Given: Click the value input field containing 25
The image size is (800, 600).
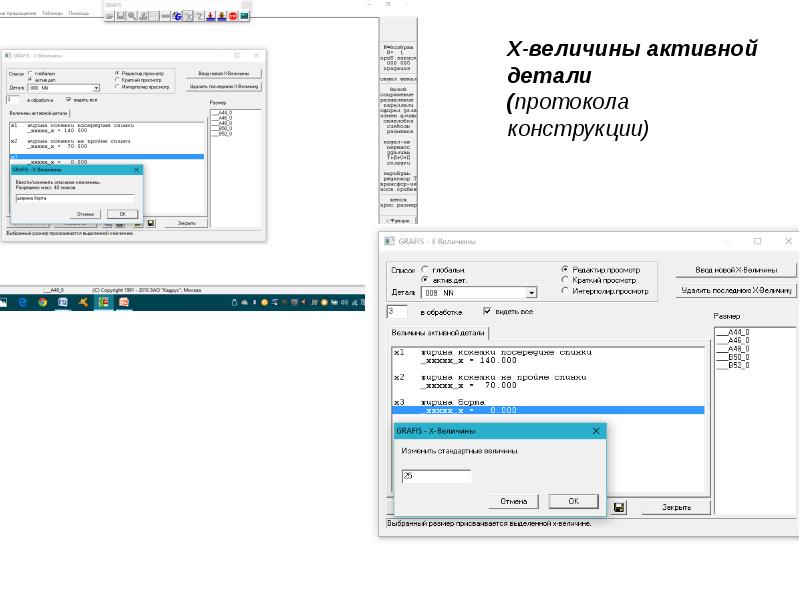Looking at the screenshot, I should (x=436, y=476).
